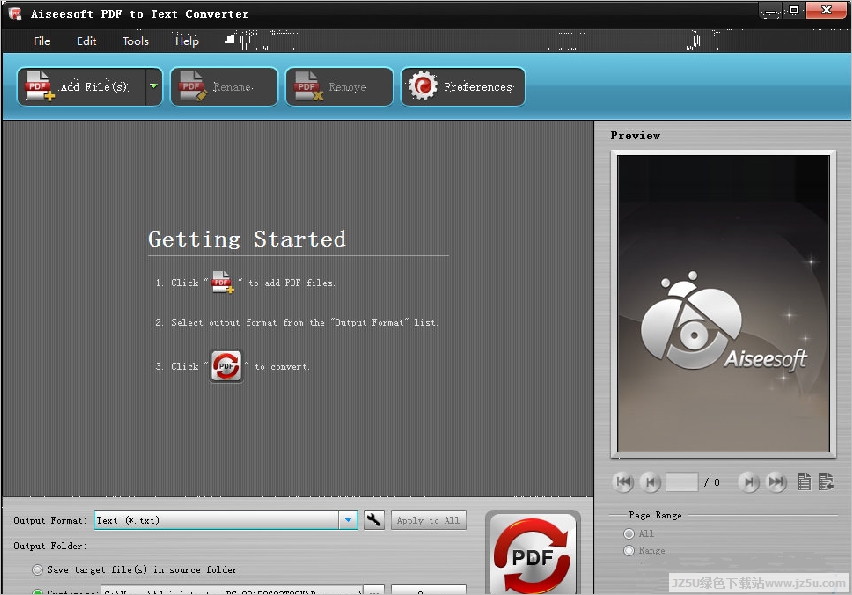Click the application icon in the title bar
Viewport: 852px width, 595px height.
pos(15,14)
